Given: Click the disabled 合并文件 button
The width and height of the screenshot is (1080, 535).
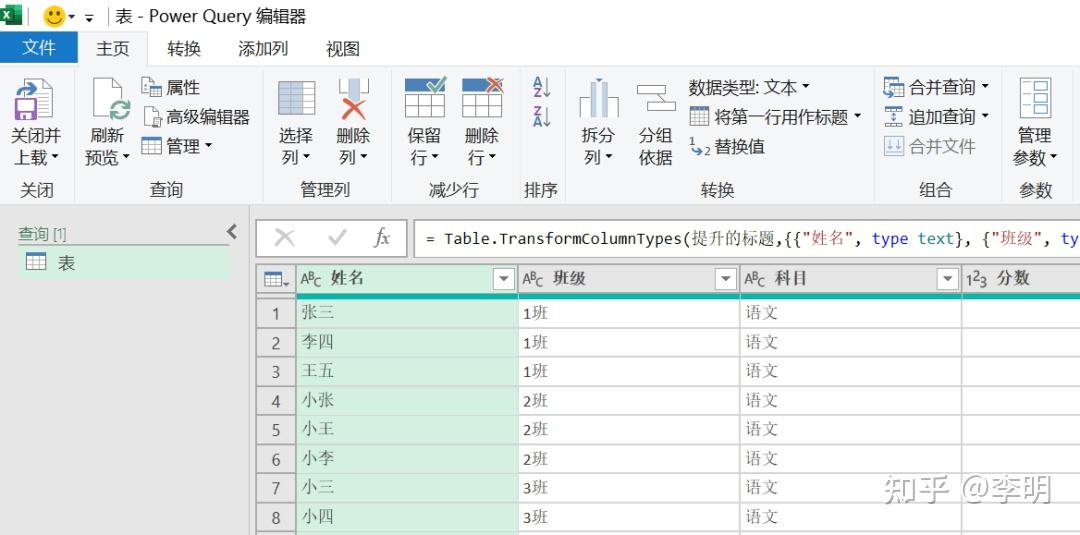Looking at the screenshot, I should pyautogui.click(x=930, y=146).
